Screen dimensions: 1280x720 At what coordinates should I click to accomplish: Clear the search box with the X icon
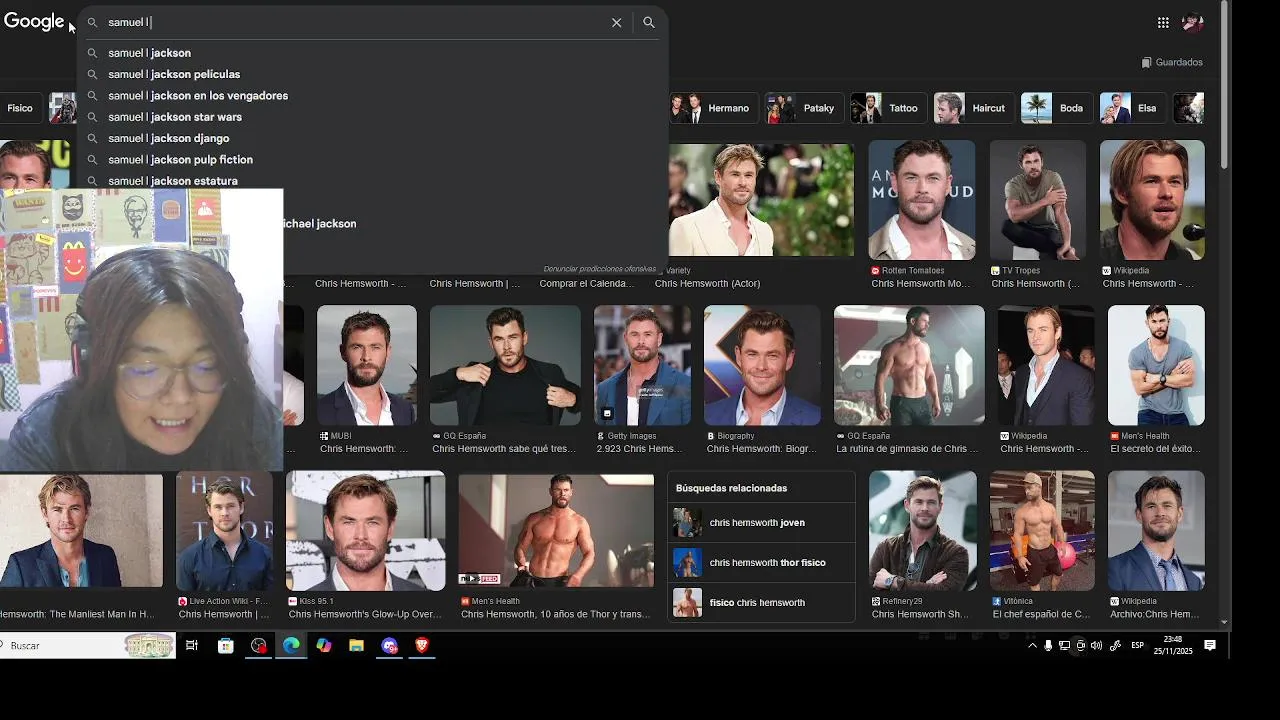pyautogui.click(x=616, y=22)
